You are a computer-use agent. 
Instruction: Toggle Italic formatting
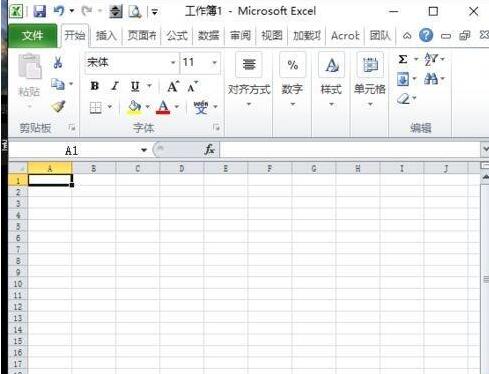pos(115,86)
